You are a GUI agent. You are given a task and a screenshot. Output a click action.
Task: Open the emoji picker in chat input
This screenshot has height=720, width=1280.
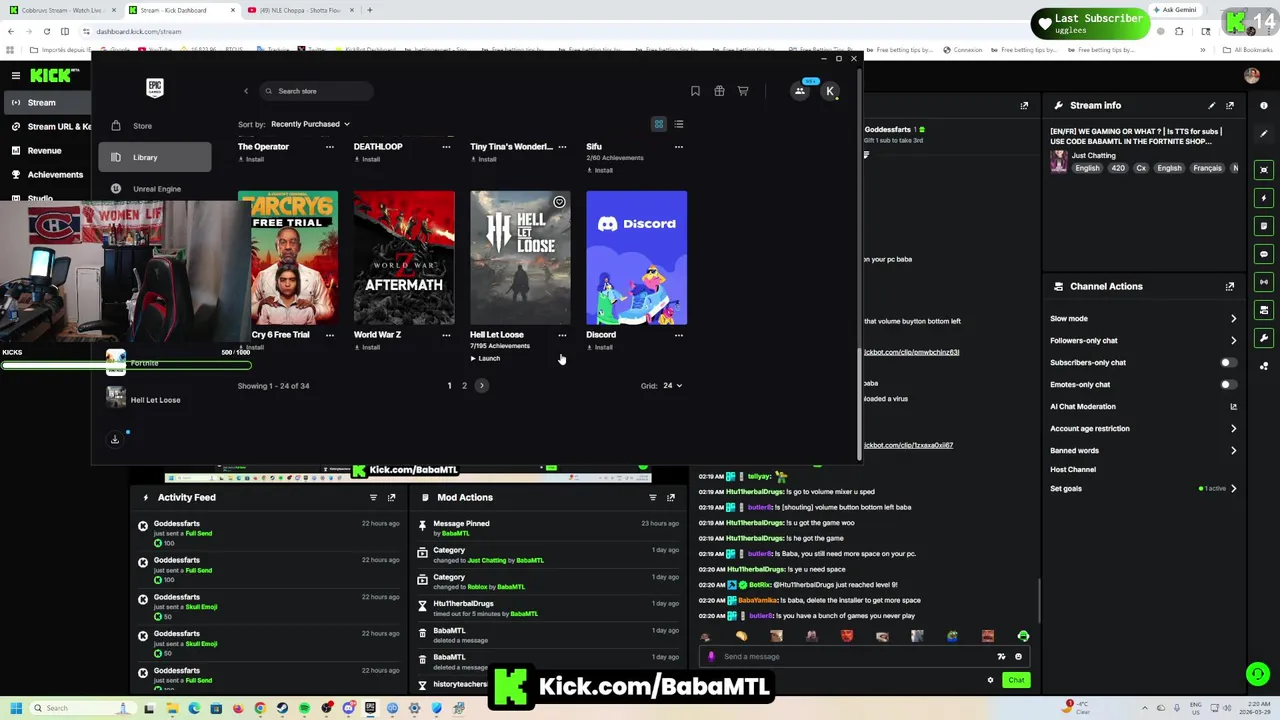click(x=1018, y=657)
